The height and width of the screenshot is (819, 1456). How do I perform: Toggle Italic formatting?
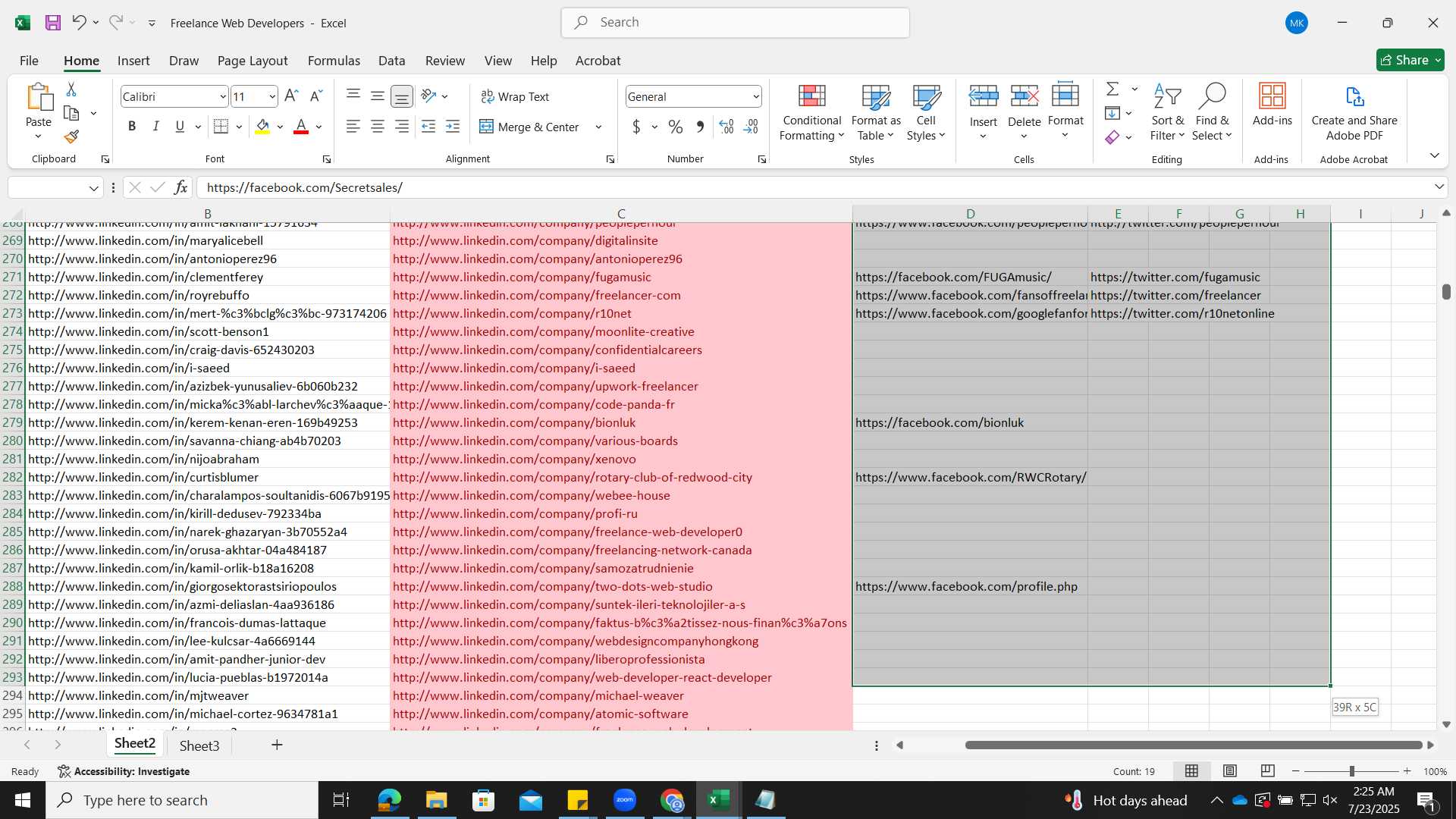155,127
